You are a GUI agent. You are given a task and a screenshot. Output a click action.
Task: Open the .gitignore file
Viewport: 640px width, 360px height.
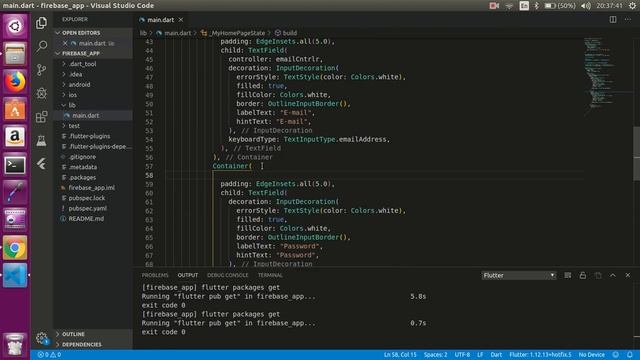click(x=93, y=157)
